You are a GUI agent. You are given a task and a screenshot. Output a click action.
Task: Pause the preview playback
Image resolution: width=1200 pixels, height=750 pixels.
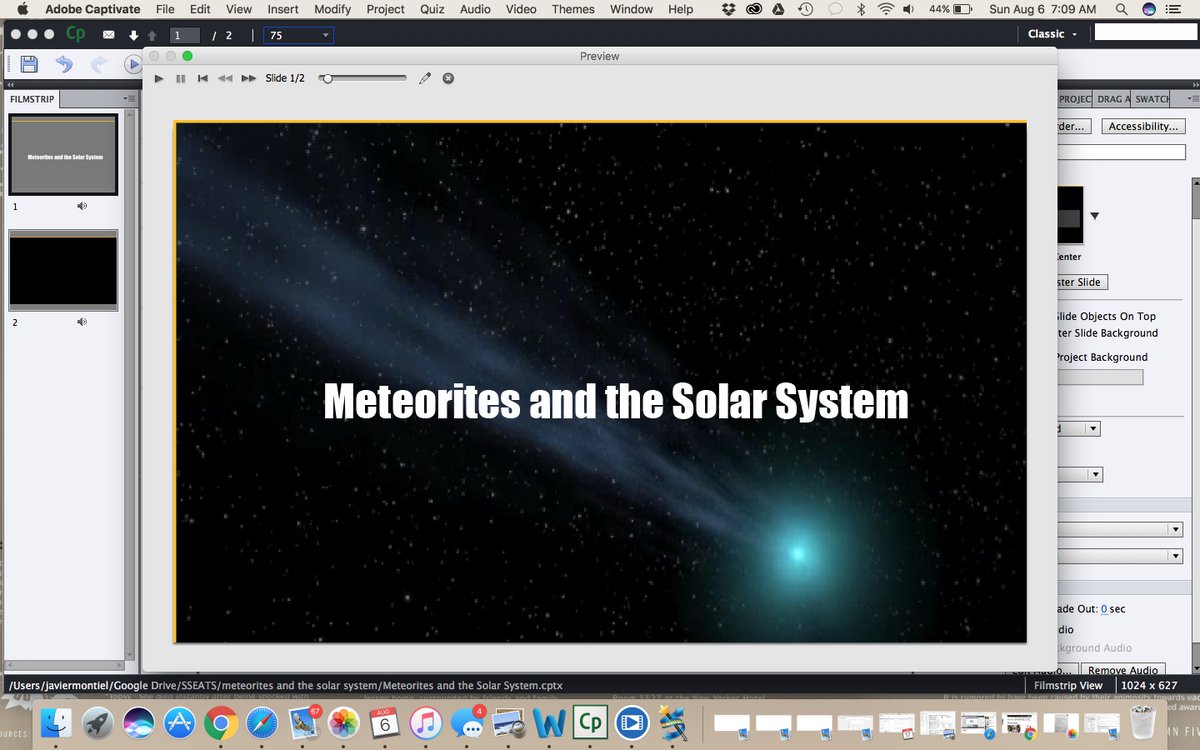coord(181,78)
